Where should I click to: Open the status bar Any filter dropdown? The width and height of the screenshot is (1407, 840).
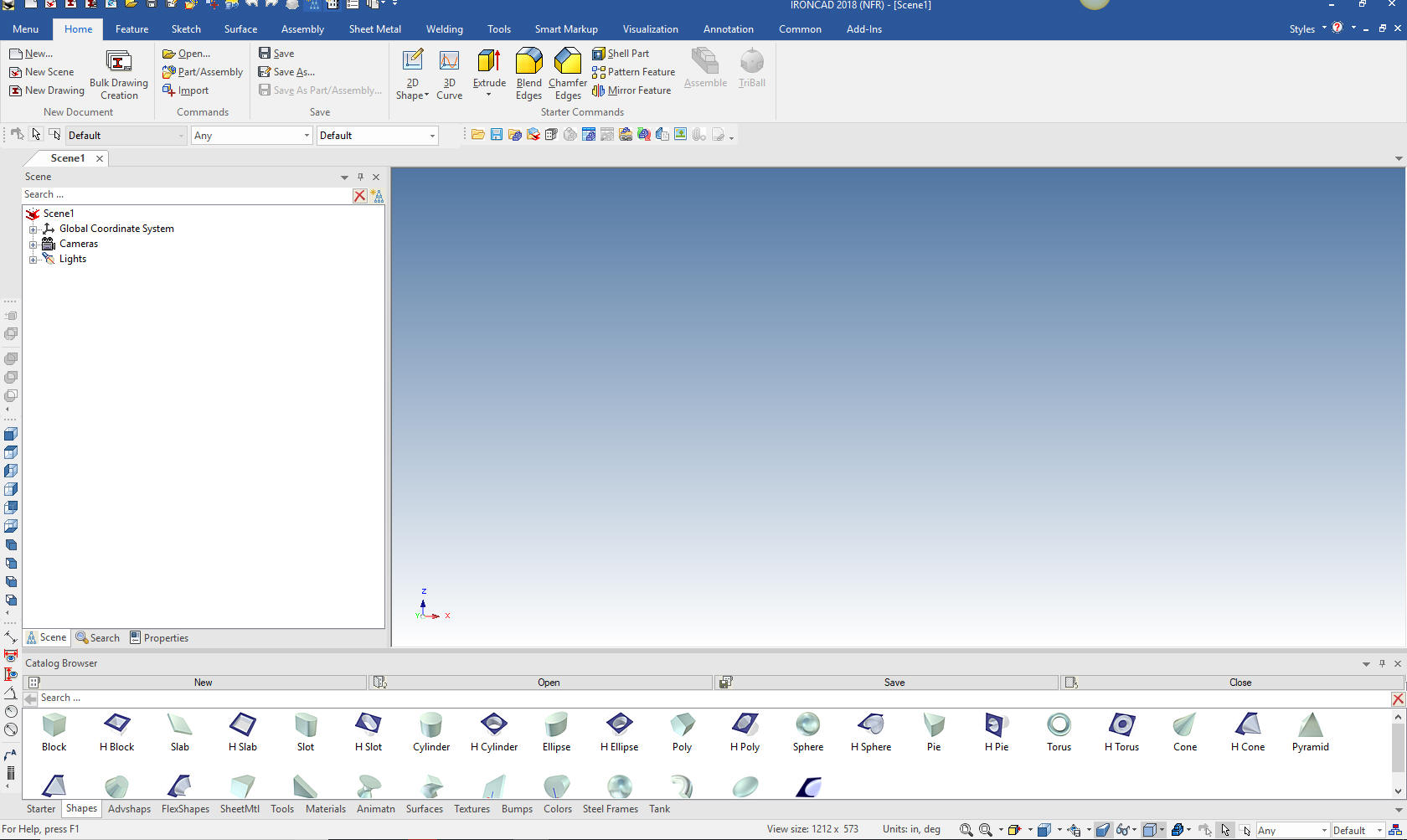[1324, 831]
